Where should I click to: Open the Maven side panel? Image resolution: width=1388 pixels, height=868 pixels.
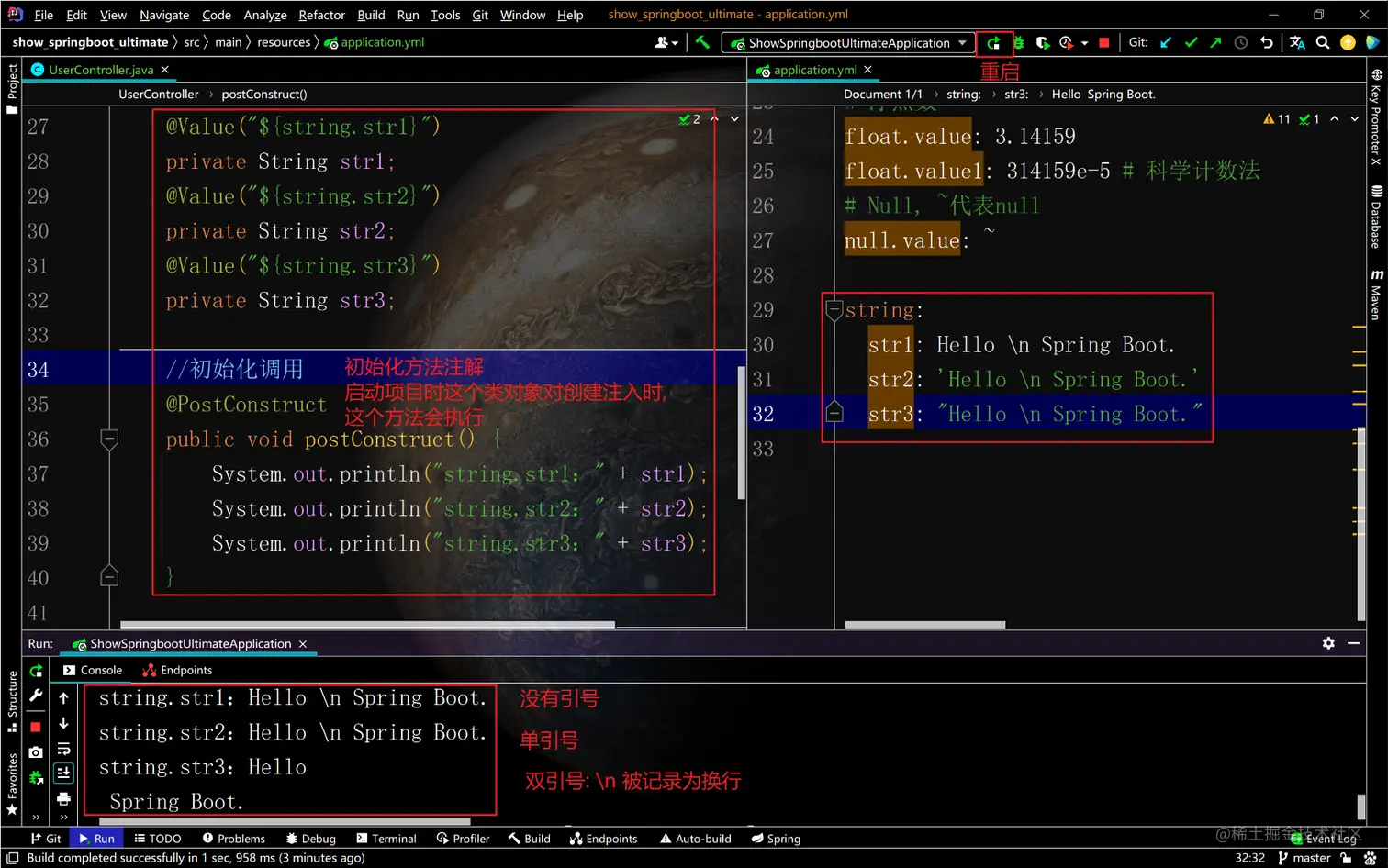(1376, 295)
